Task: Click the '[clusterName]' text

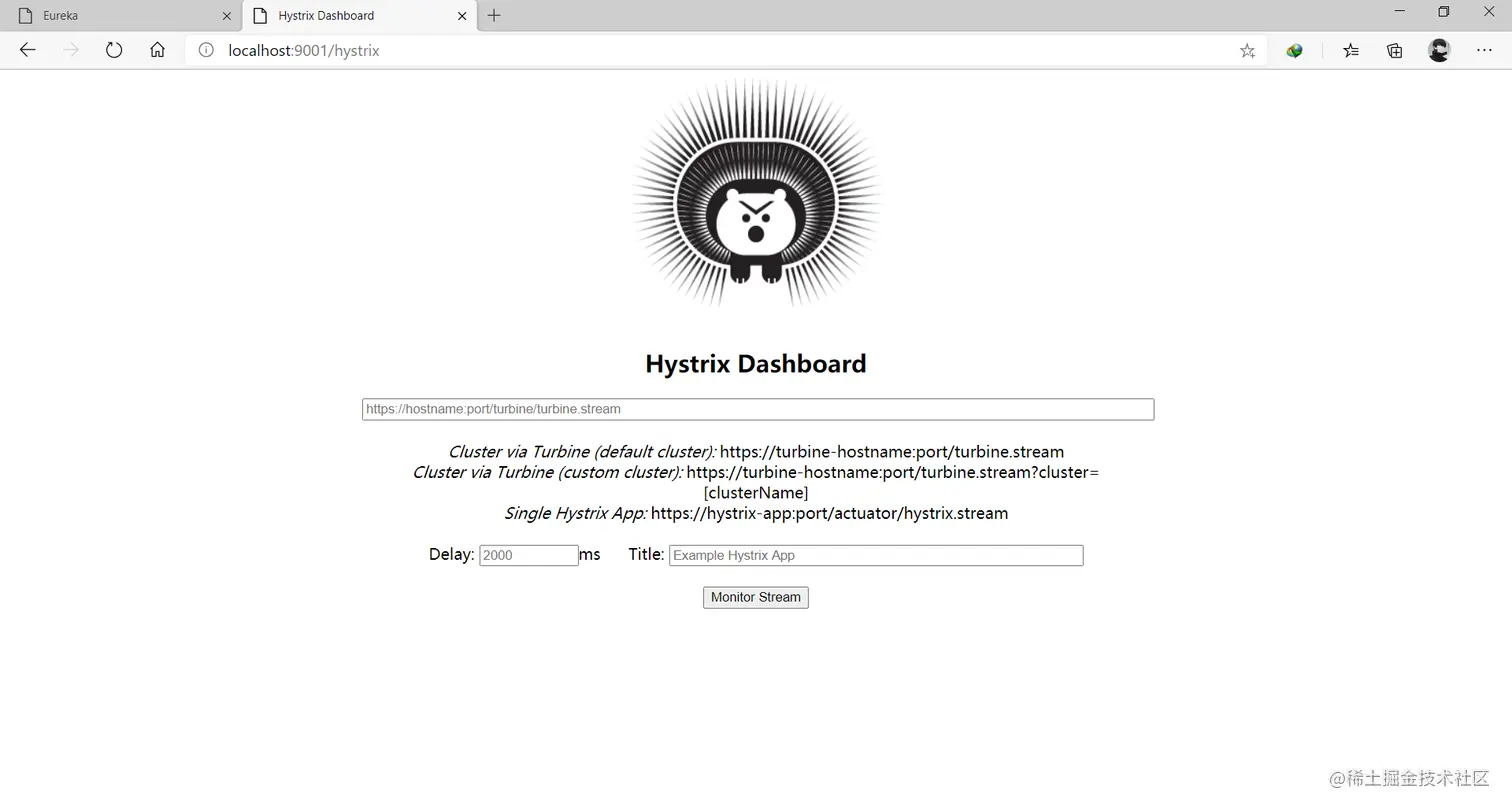Action: pos(756,493)
